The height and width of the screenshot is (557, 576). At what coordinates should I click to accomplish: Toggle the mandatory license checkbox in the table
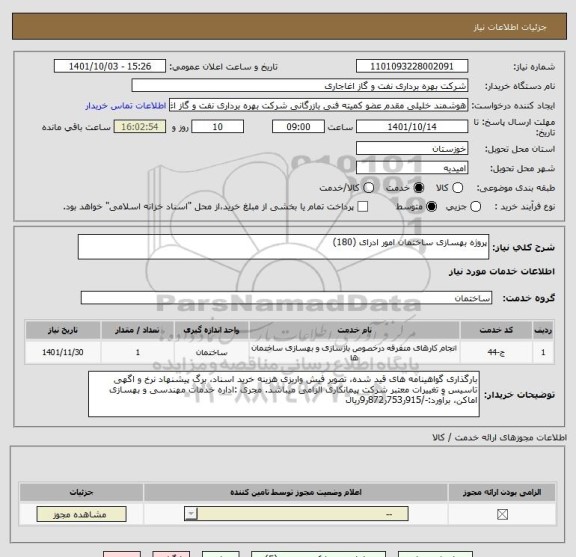[502, 514]
